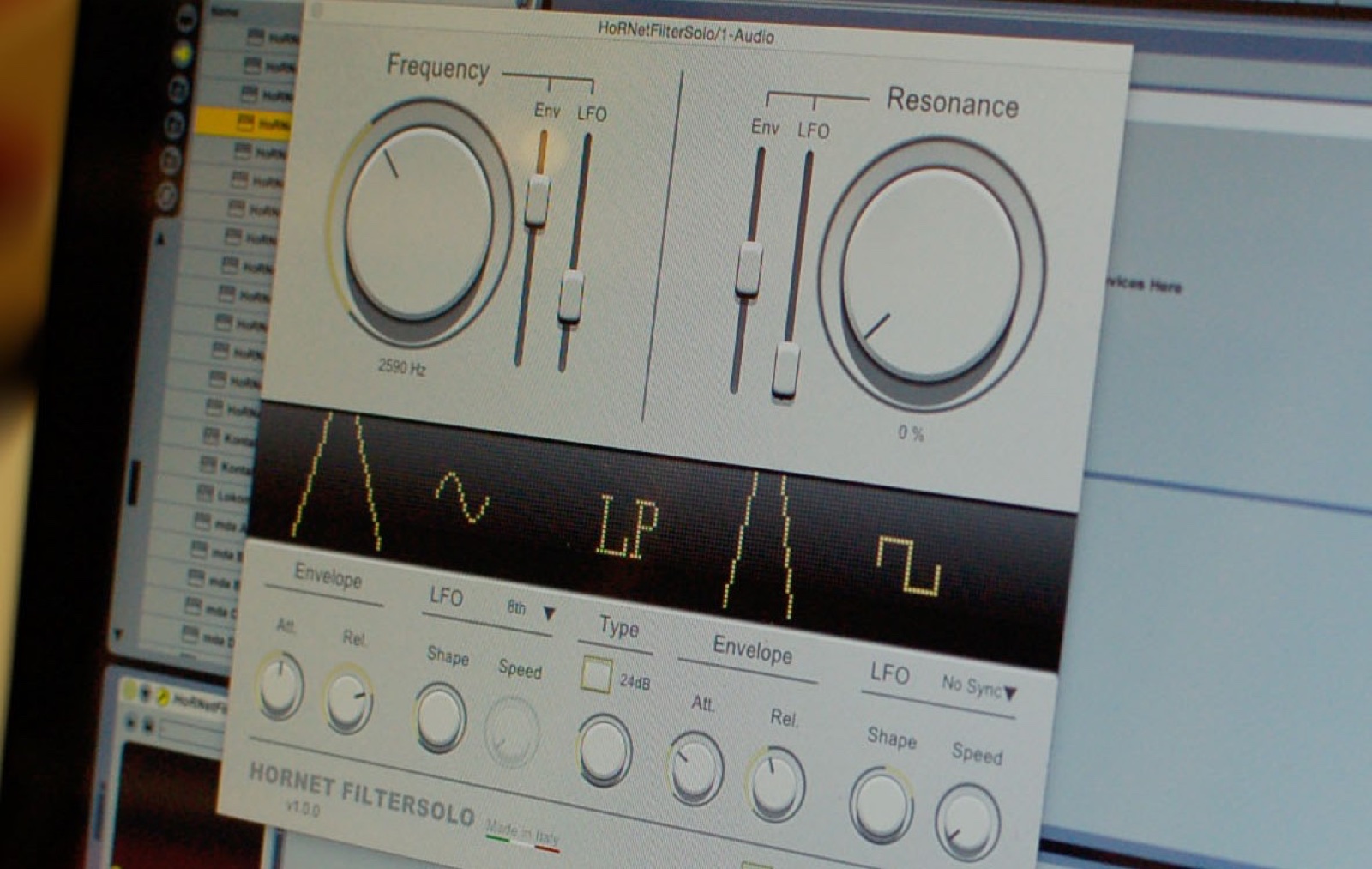Click the Rel. knob of the left Envelope section

[348, 698]
